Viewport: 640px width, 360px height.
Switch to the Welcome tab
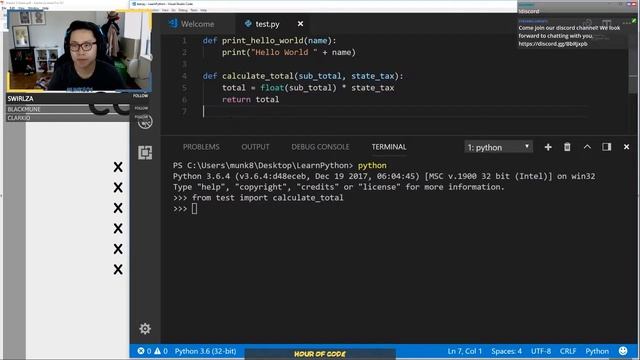(192, 24)
